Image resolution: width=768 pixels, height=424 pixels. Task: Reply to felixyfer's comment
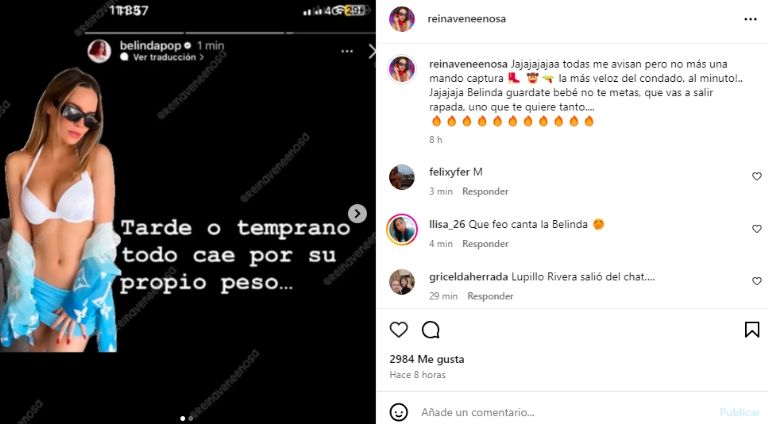[x=485, y=191]
